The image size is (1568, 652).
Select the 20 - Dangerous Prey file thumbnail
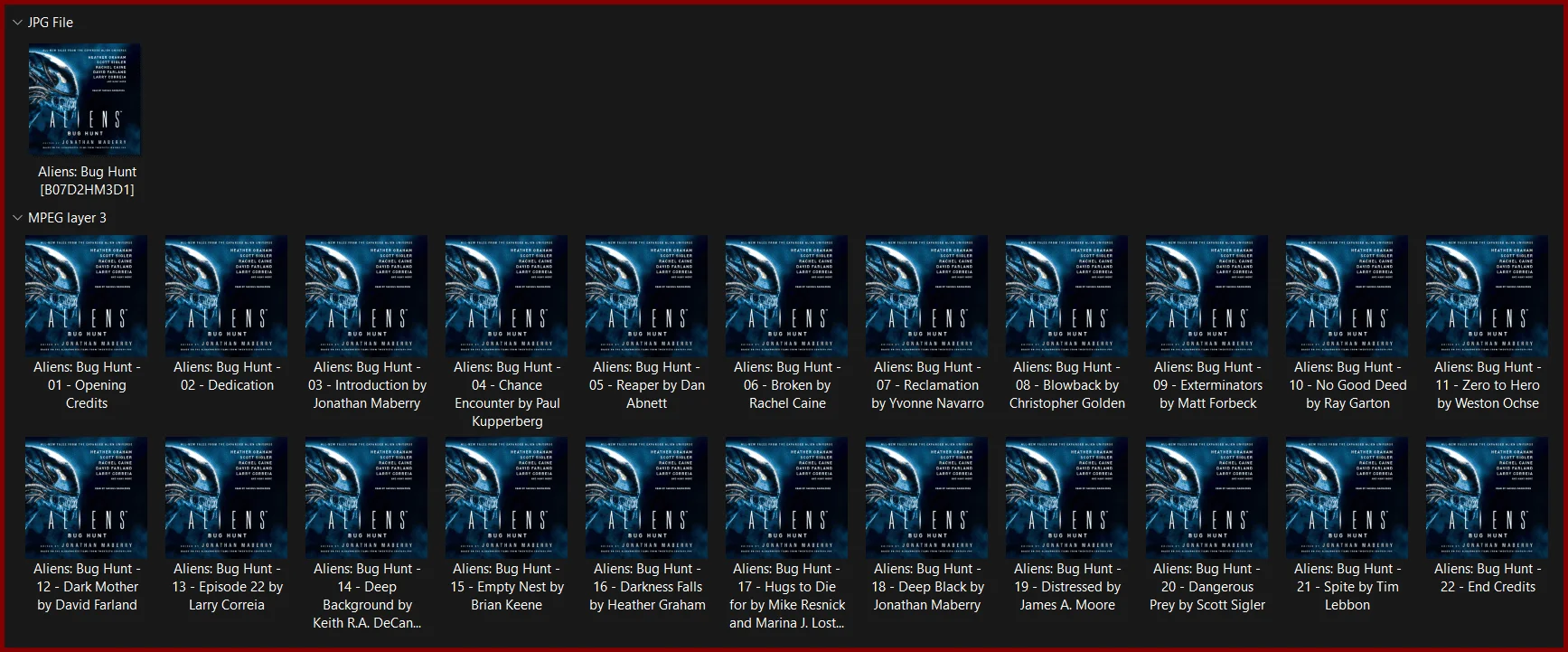click(1207, 498)
